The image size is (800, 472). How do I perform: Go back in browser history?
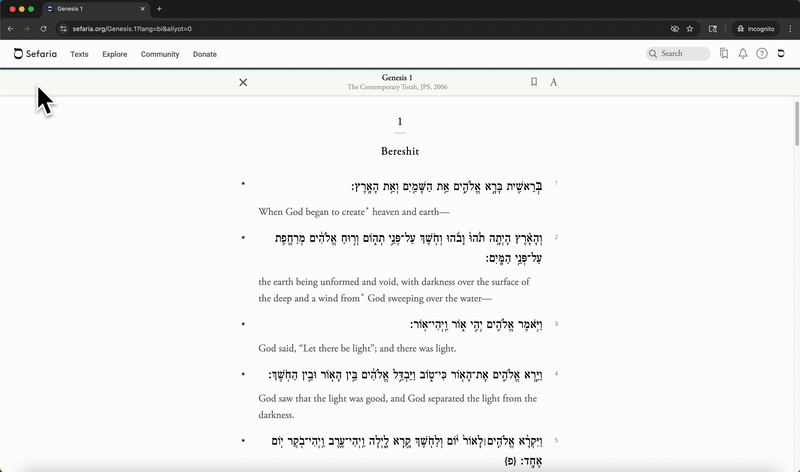pyautogui.click(x=10, y=29)
